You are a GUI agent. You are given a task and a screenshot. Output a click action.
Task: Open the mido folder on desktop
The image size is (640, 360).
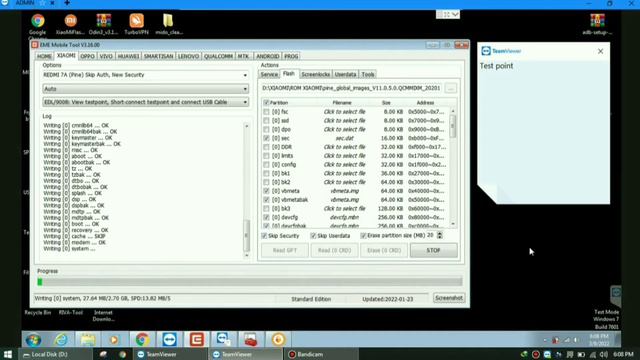coord(169,24)
